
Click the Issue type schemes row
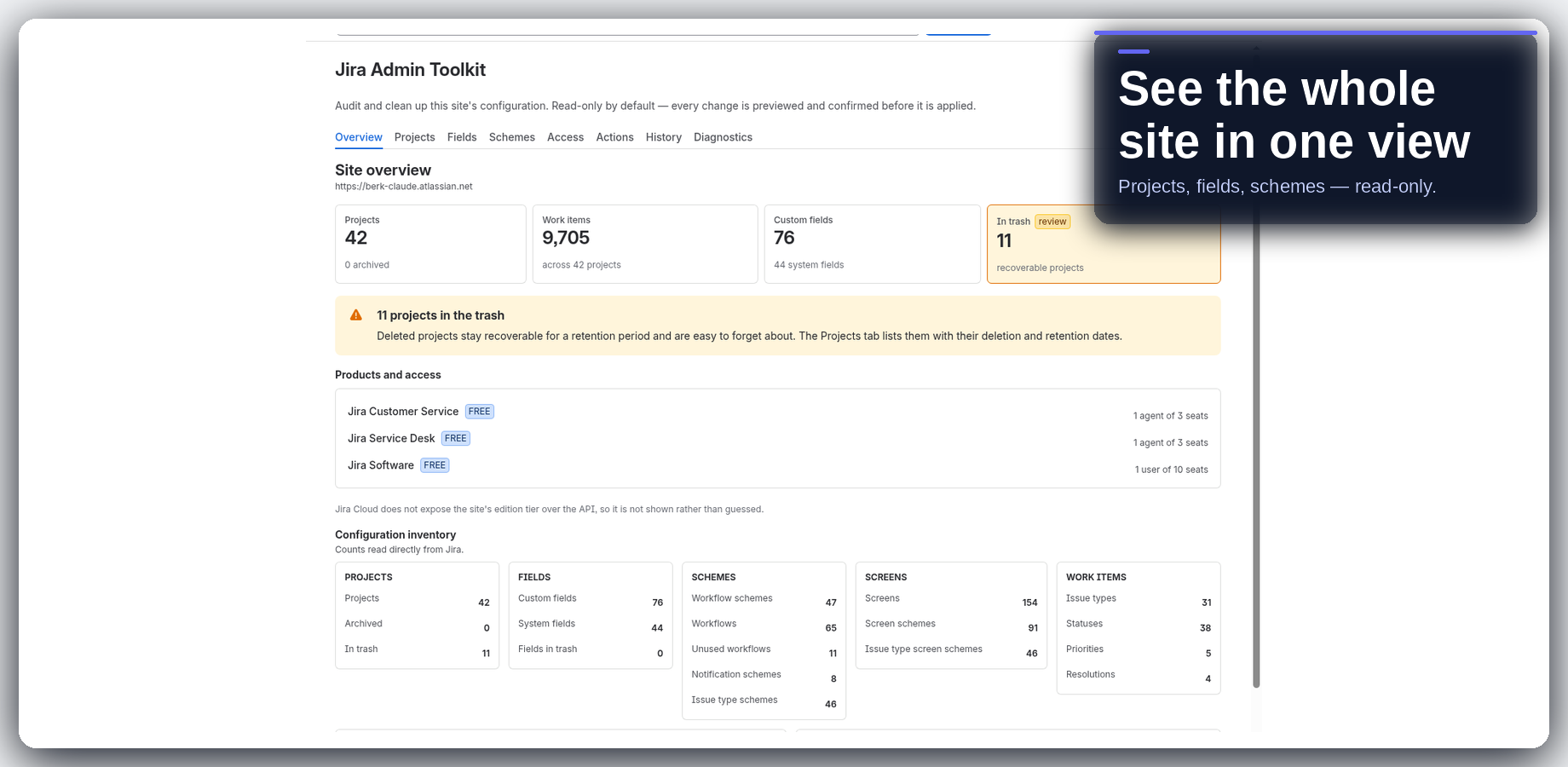[x=764, y=702]
